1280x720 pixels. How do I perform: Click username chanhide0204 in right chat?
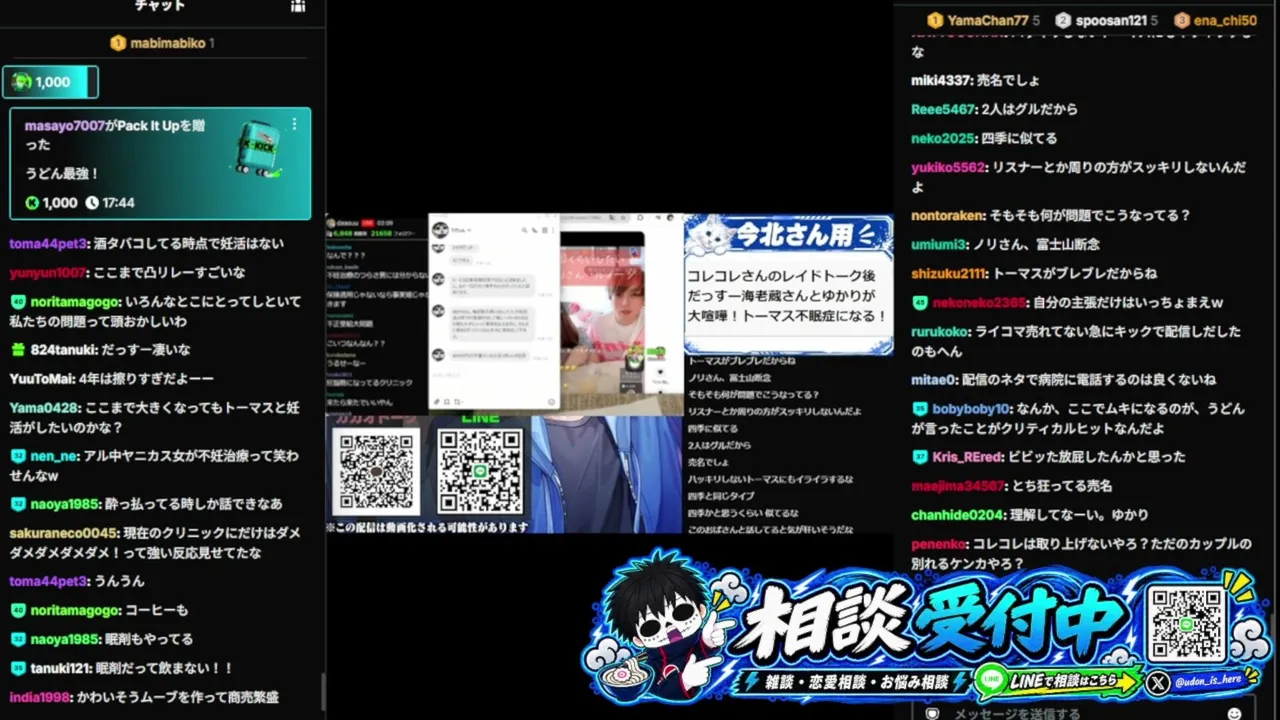957,515
